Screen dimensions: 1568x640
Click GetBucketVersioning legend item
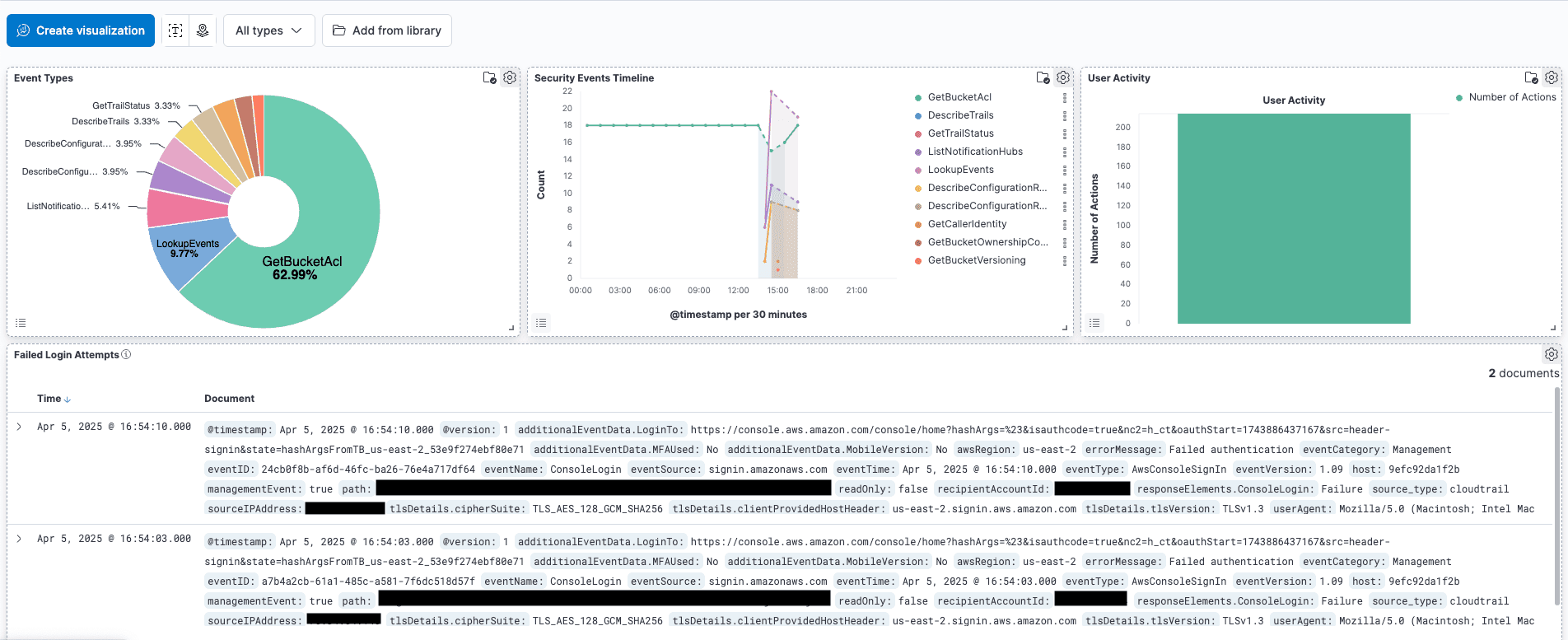pyautogui.click(x=977, y=260)
